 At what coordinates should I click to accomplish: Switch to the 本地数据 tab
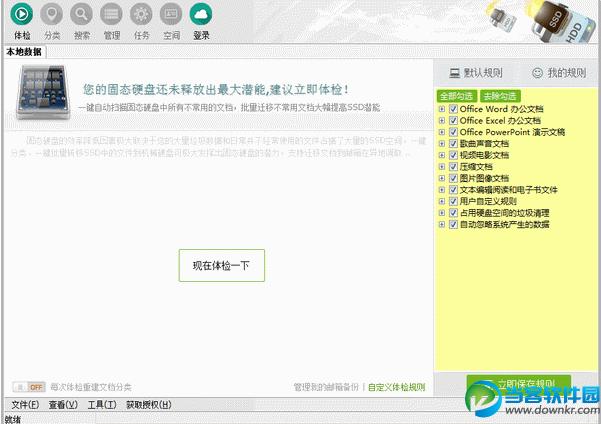[x=24, y=51]
